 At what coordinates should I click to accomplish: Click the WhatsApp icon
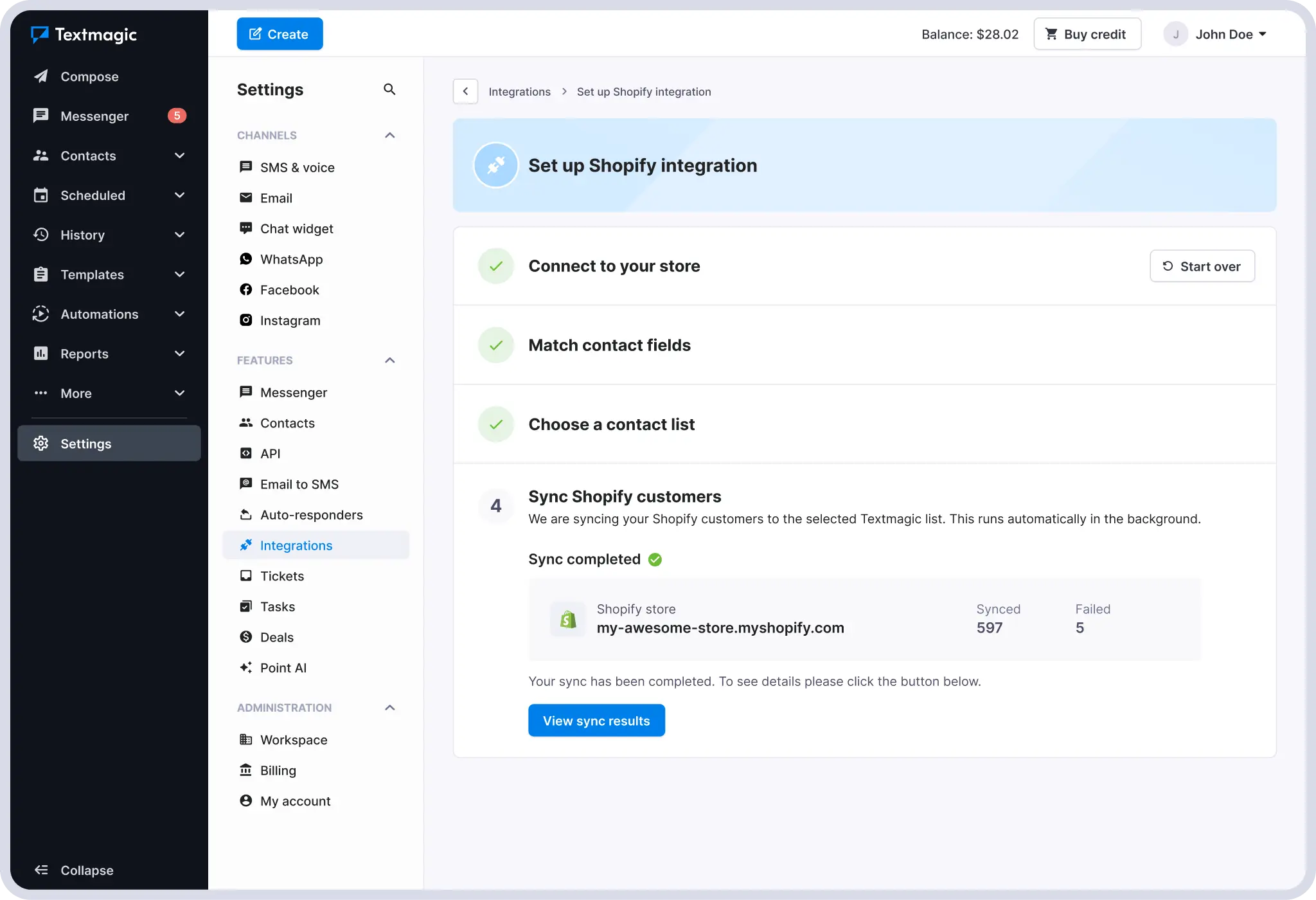point(245,259)
